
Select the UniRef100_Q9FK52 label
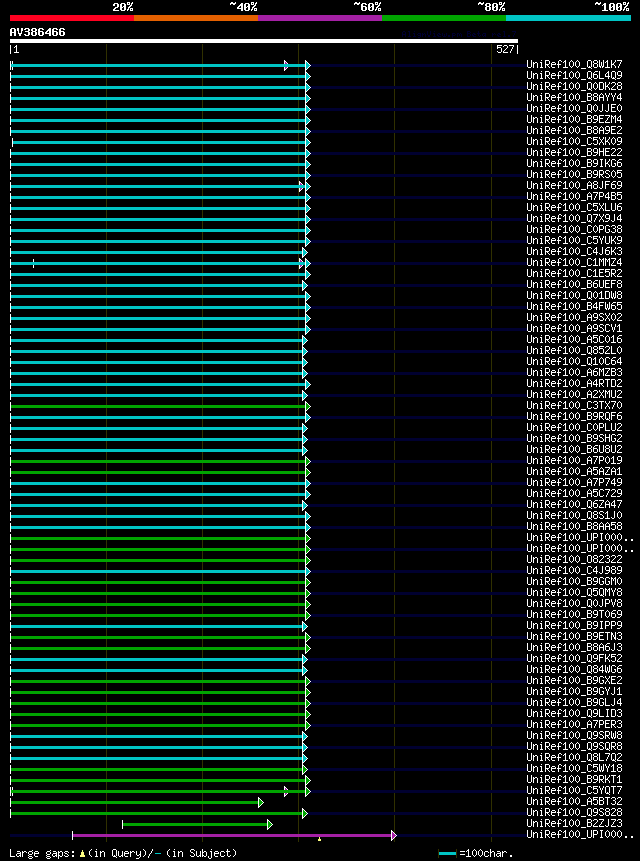pyautogui.click(x=574, y=658)
